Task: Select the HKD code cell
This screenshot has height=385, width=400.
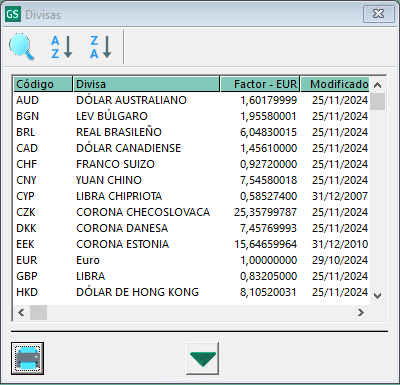Action: 27,292
